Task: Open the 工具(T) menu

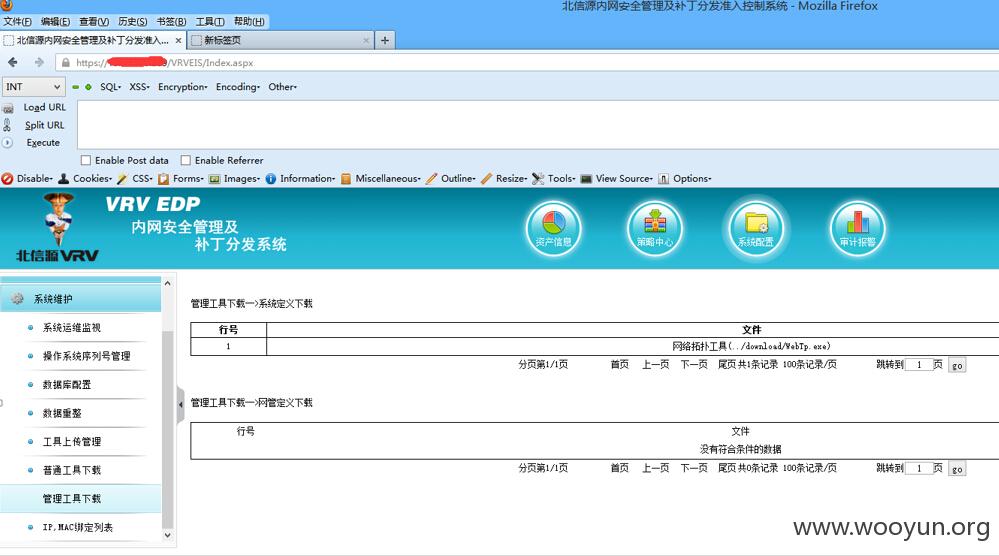Action: coord(210,22)
